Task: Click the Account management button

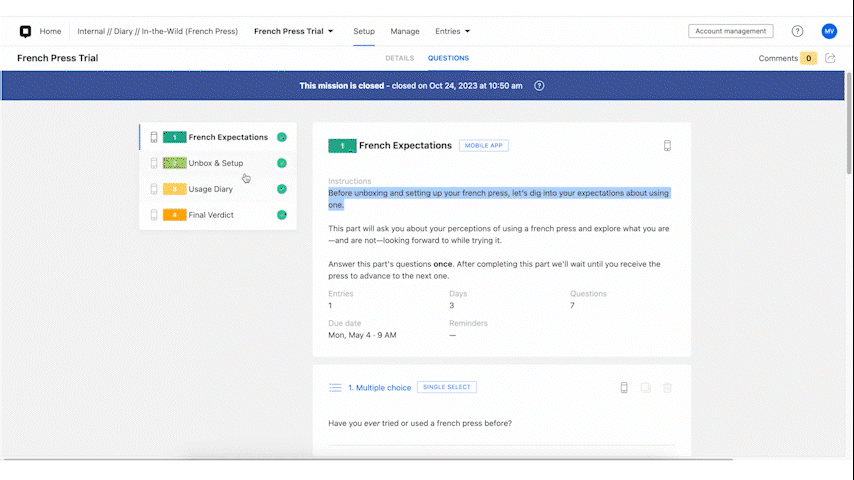Action: coord(730,31)
